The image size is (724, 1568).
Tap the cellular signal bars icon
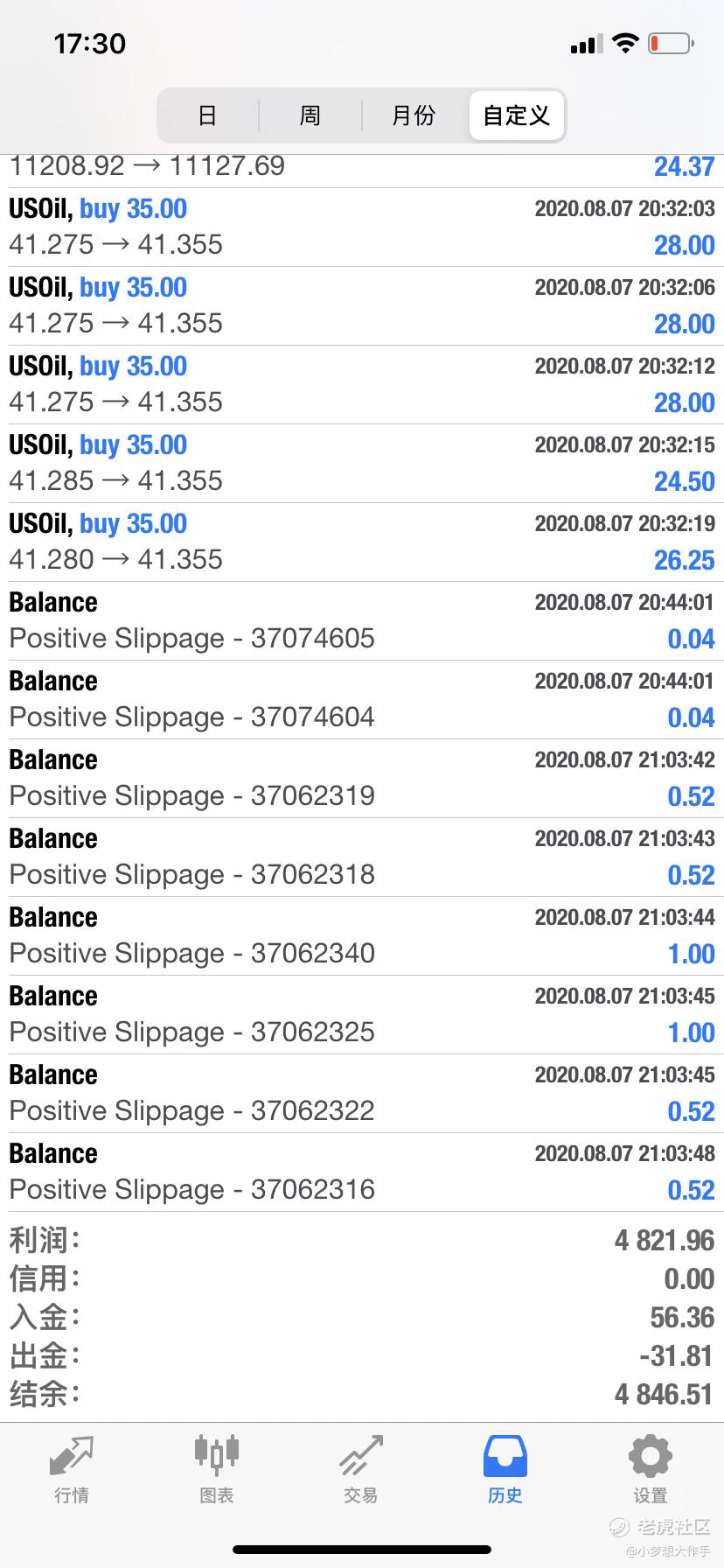[585, 45]
